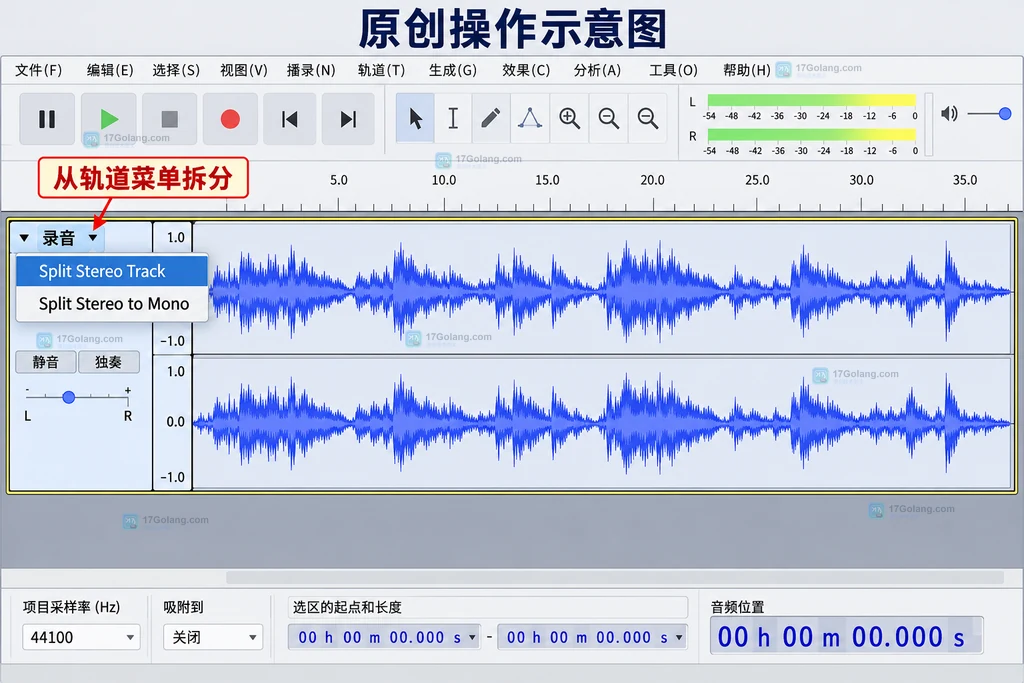Viewport: 1024px width, 683px height.
Task: Open the 效果(C) menu
Action: (x=526, y=70)
